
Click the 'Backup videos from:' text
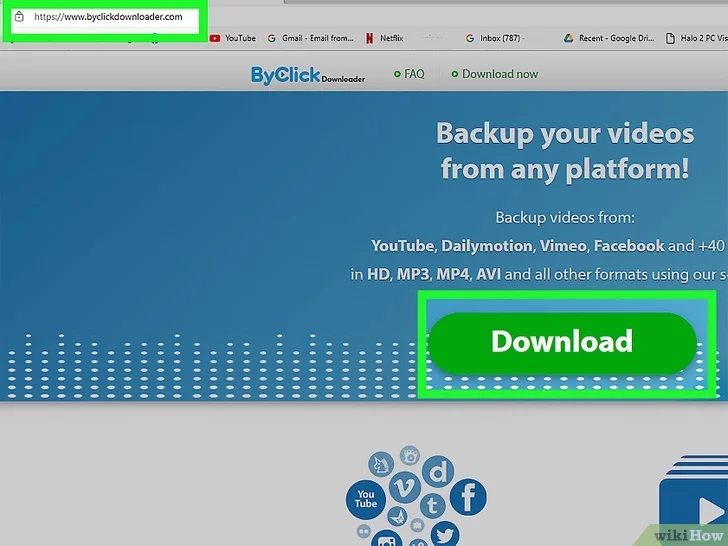pyautogui.click(x=565, y=217)
